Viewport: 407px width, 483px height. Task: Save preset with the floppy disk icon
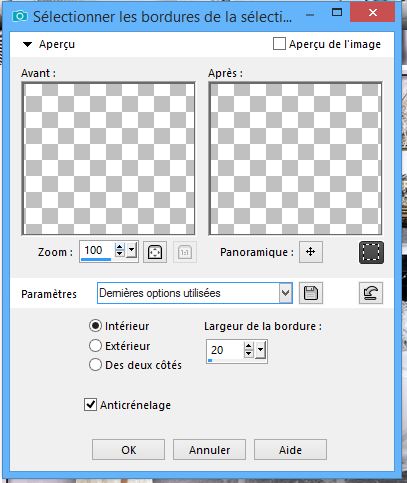point(311,293)
